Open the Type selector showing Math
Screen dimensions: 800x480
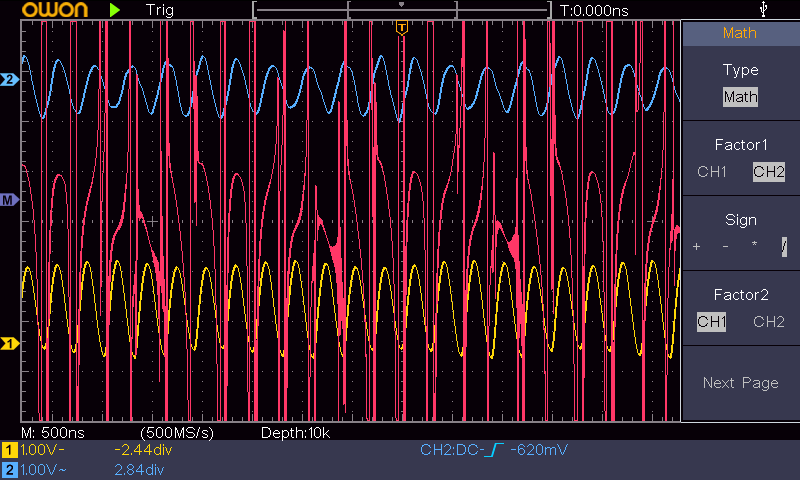[x=740, y=97]
